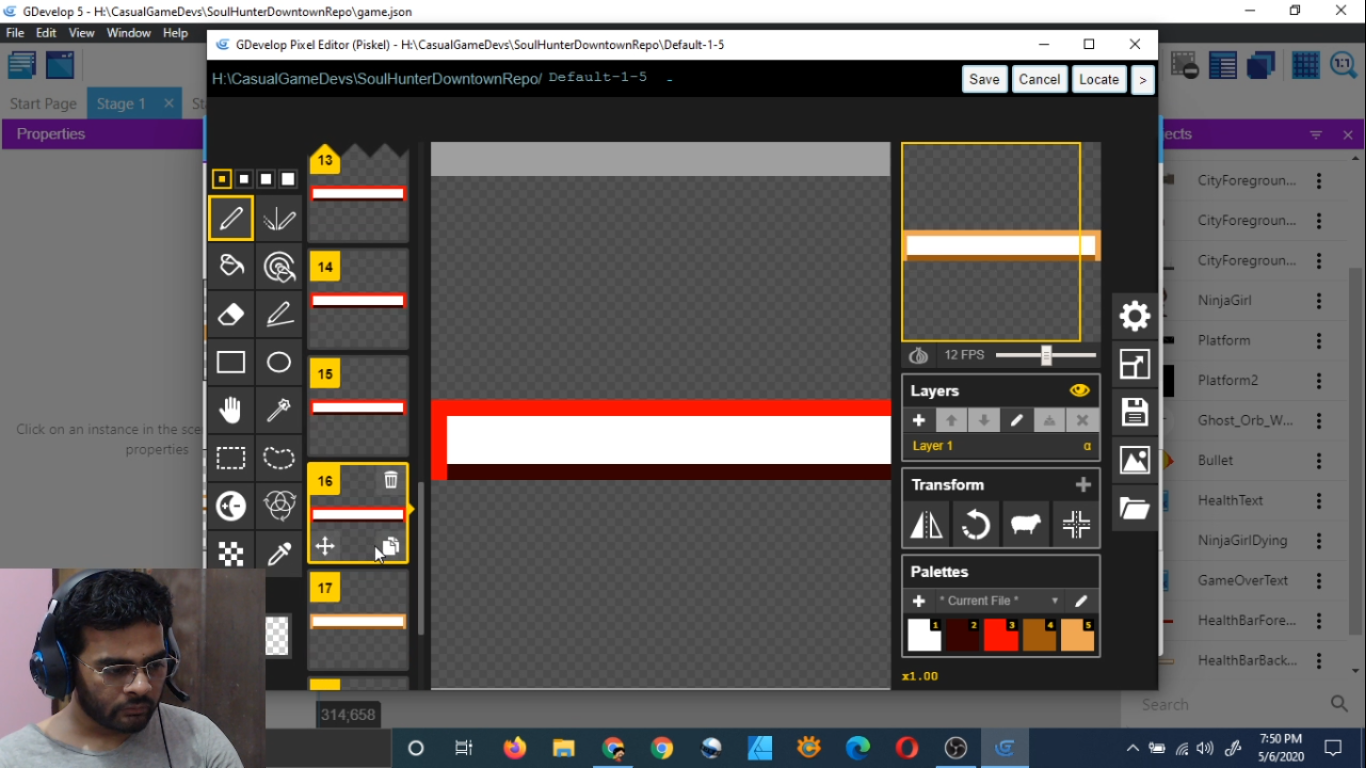Create new palette with plus button
1366x768 pixels.
[919, 601]
